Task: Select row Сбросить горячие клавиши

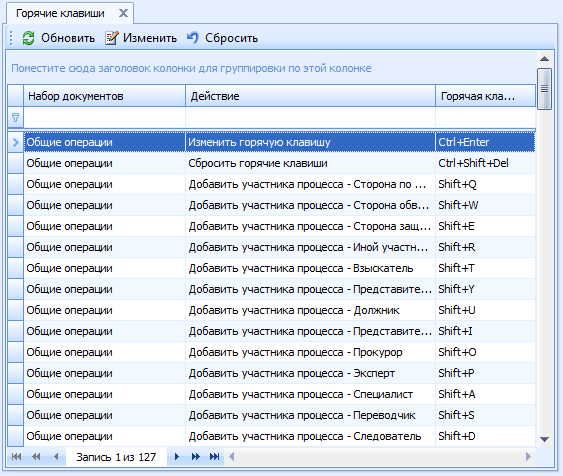Action: pos(271,163)
